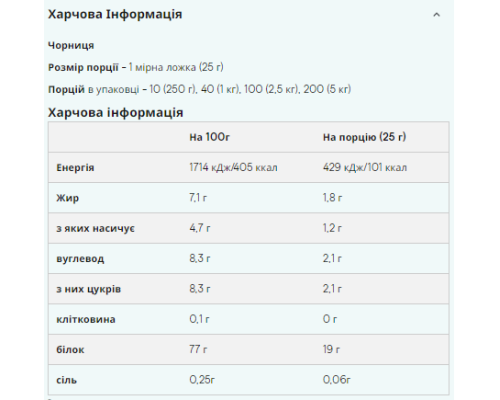The width and height of the screenshot is (500, 400).
Task: Click the Харчова інформація table title
Action: [115, 112]
